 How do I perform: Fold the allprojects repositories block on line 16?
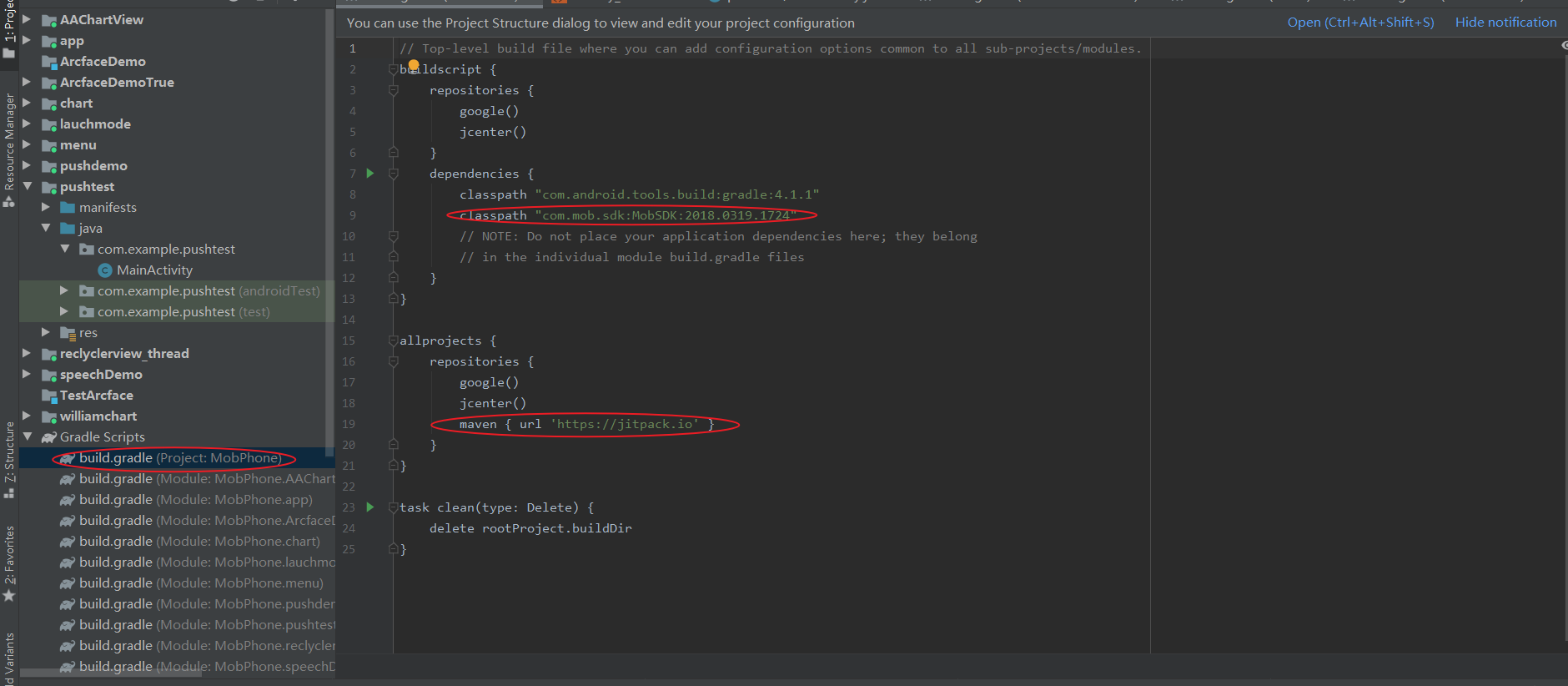[x=393, y=361]
